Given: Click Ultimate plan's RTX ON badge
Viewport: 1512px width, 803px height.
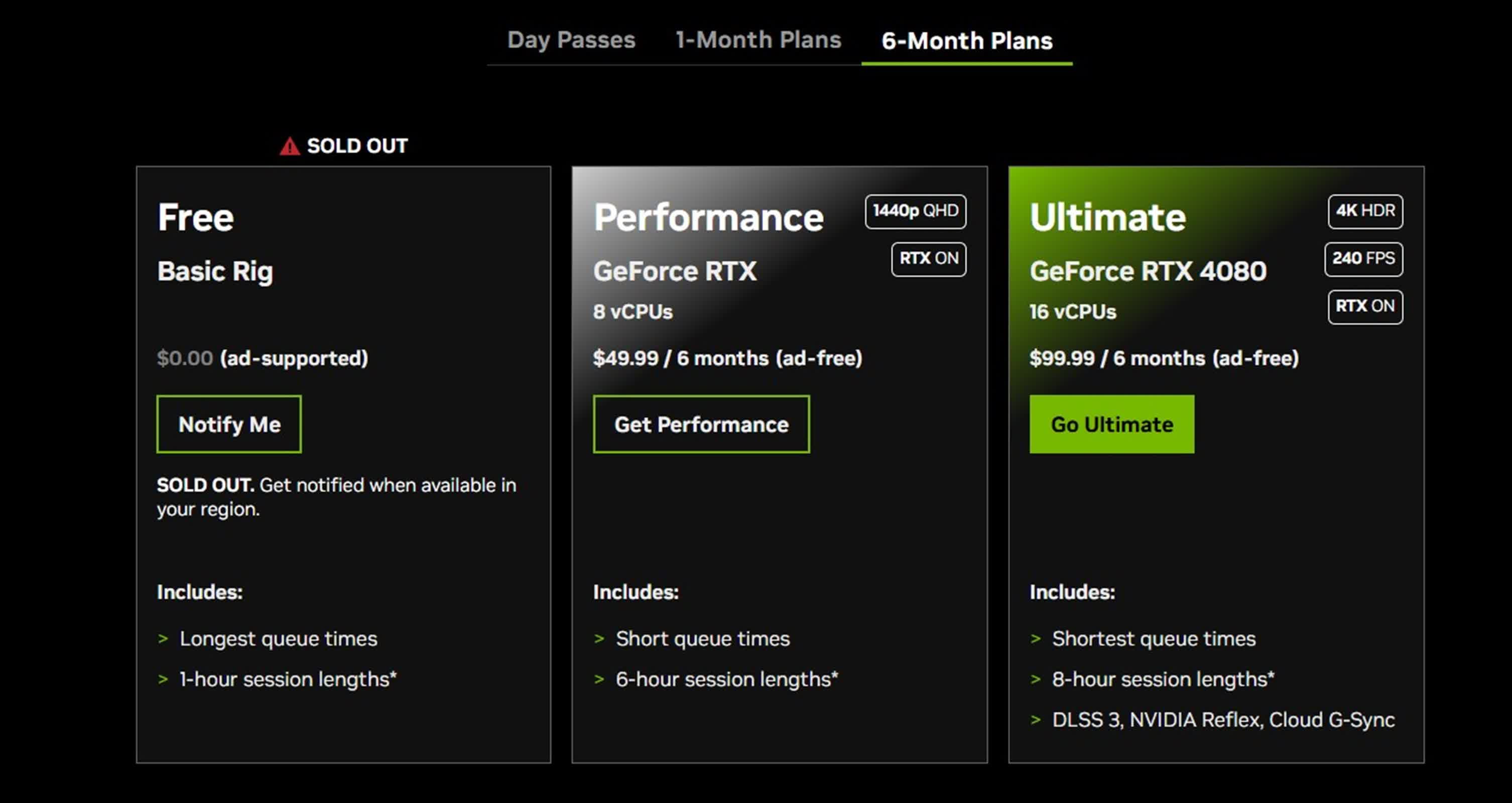Looking at the screenshot, I should pyautogui.click(x=1365, y=307).
